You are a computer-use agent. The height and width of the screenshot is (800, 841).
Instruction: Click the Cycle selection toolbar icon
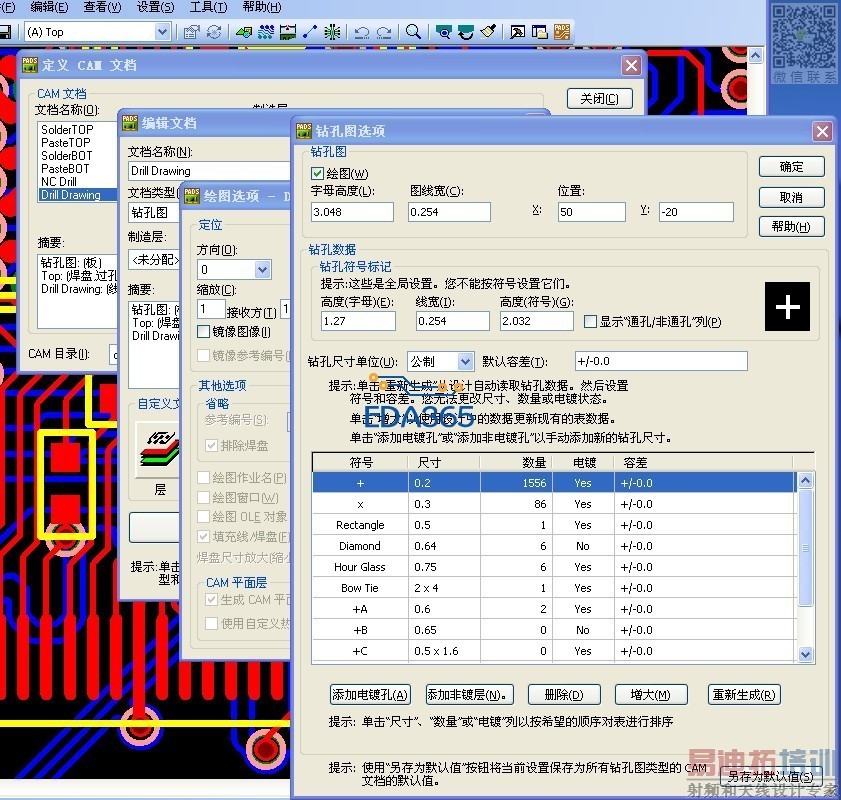click(214, 32)
